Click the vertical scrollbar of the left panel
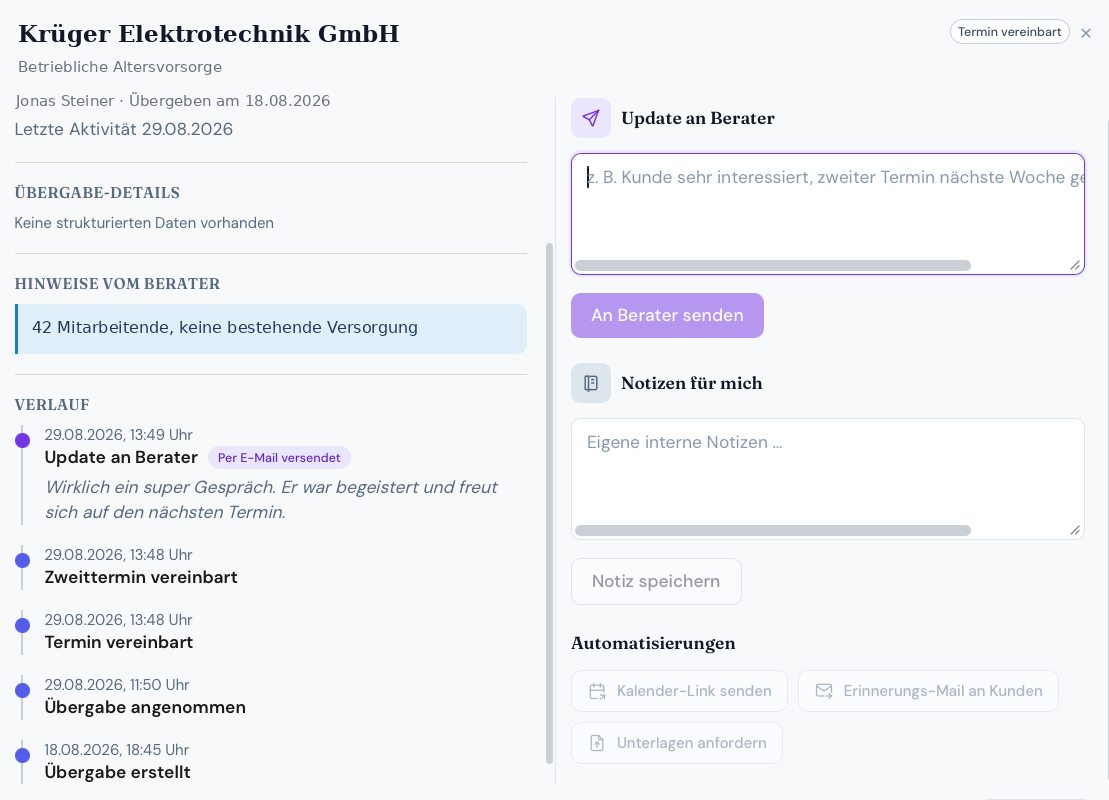Image resolution: width=1109 pixels, height=800 pixels. tap(550, 504)
